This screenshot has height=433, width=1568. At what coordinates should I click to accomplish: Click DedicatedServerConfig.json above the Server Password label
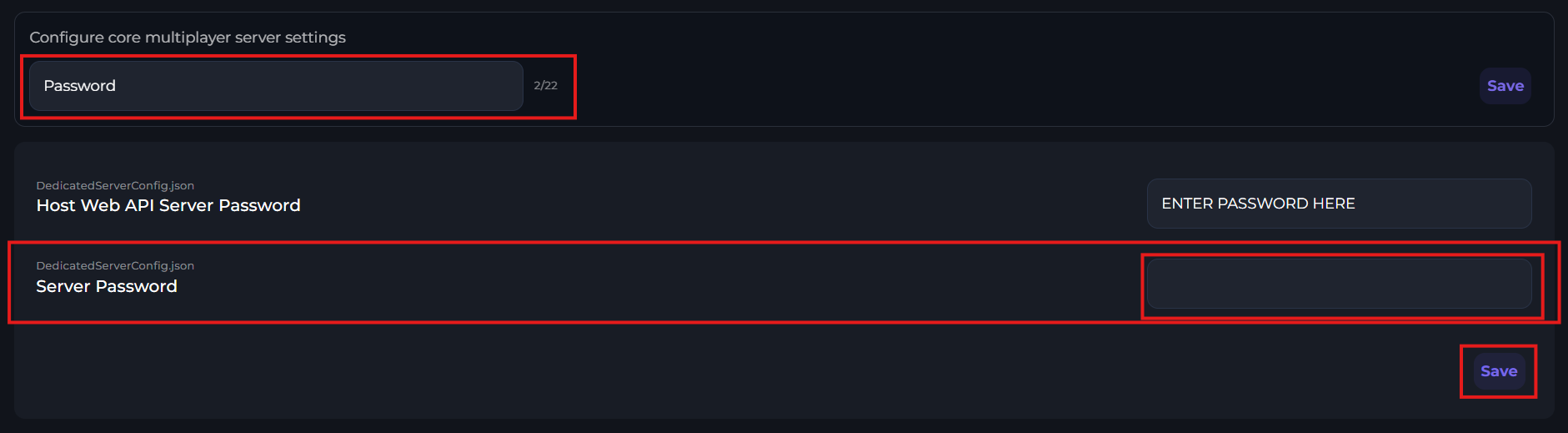coord(115,265)
